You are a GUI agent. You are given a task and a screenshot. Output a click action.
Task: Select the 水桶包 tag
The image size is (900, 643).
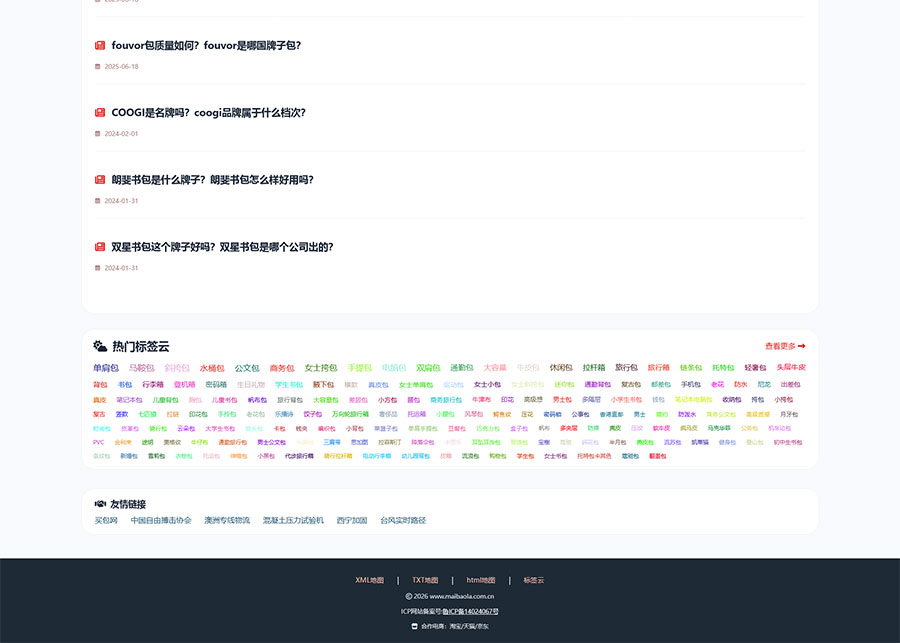point(212,368)
